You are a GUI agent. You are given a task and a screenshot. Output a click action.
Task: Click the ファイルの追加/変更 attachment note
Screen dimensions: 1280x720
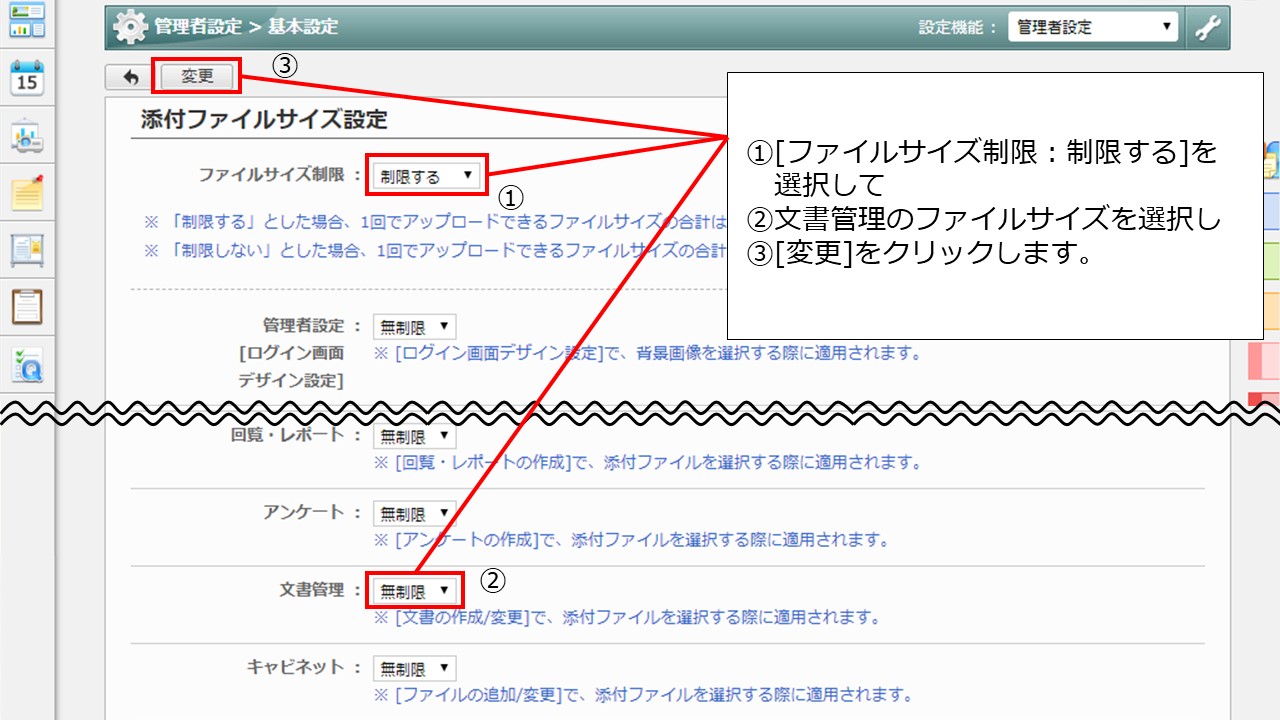[643, 695]
